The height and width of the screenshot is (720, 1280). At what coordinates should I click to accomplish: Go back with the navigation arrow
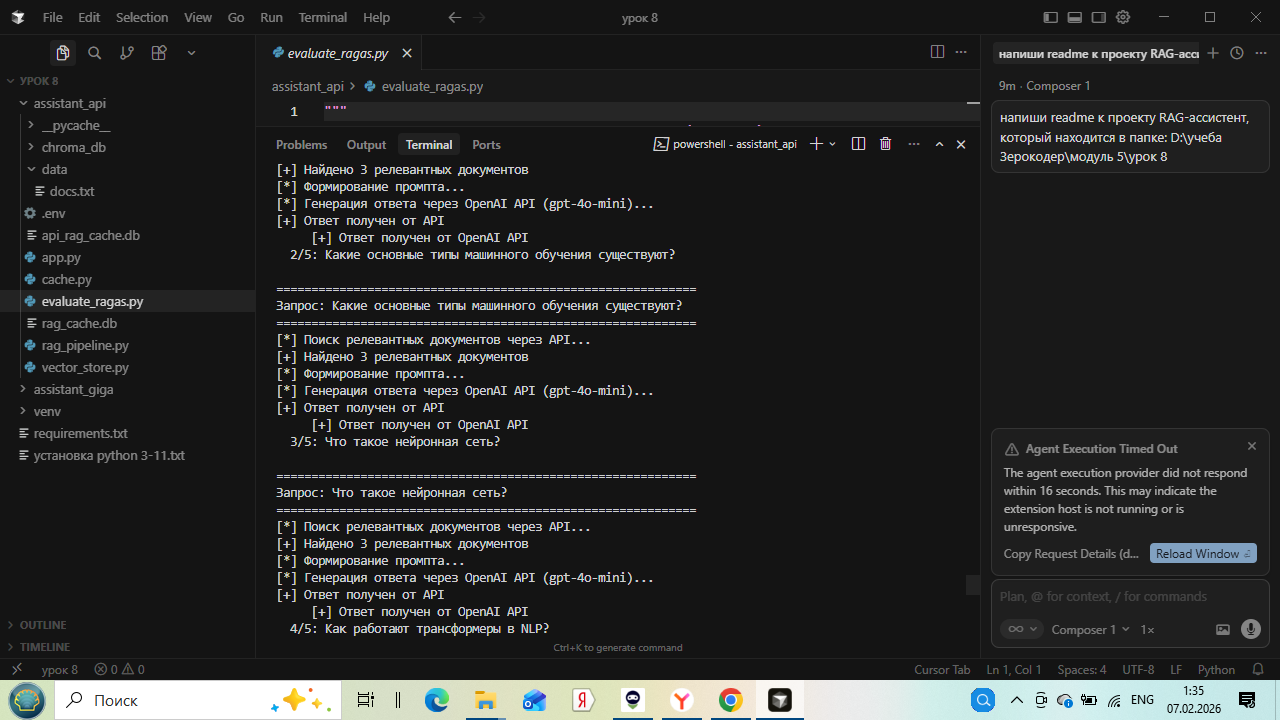455,17
